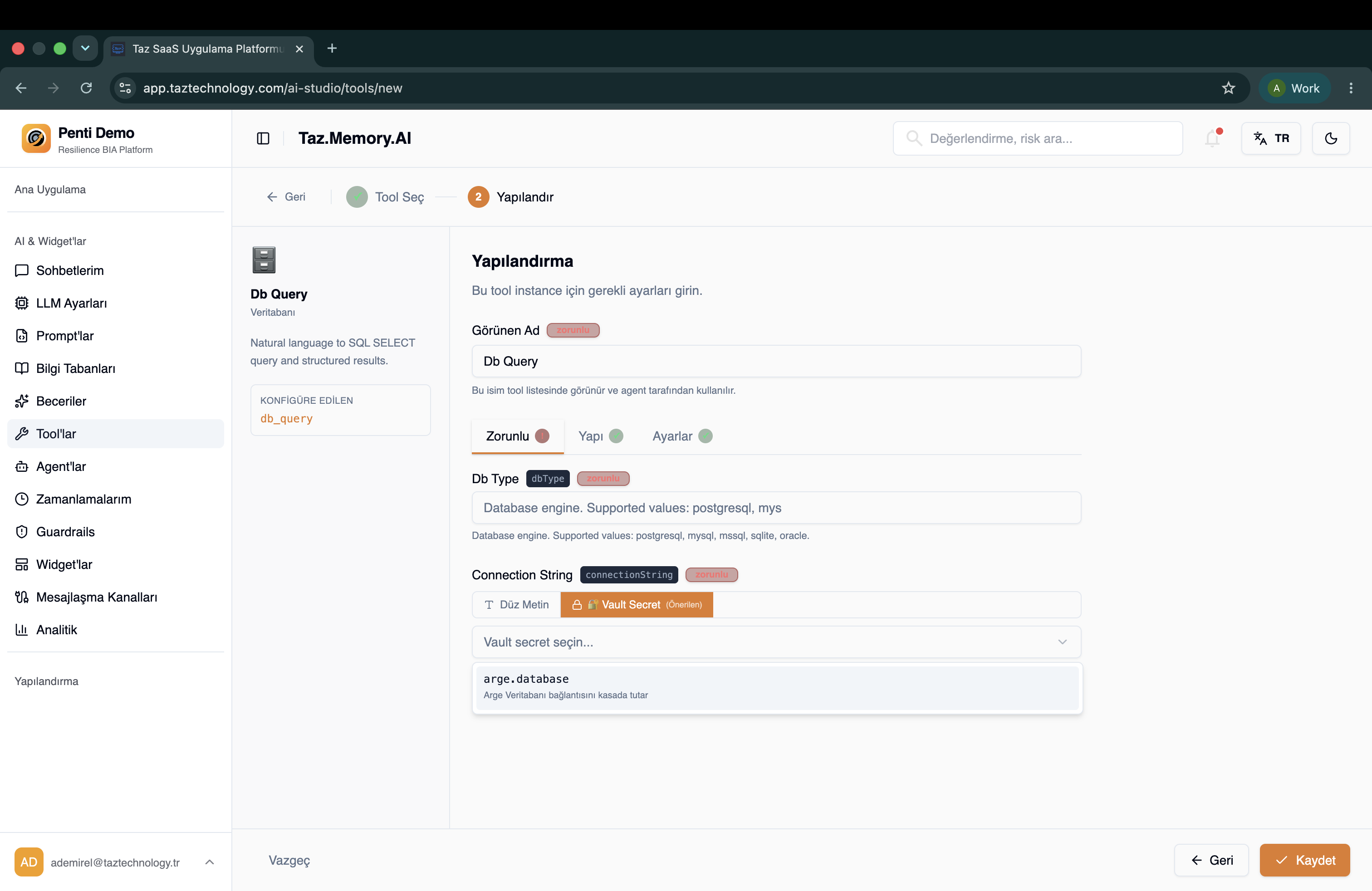Click the AD user avatar
1372x891 pixels.
click(29, 862)
